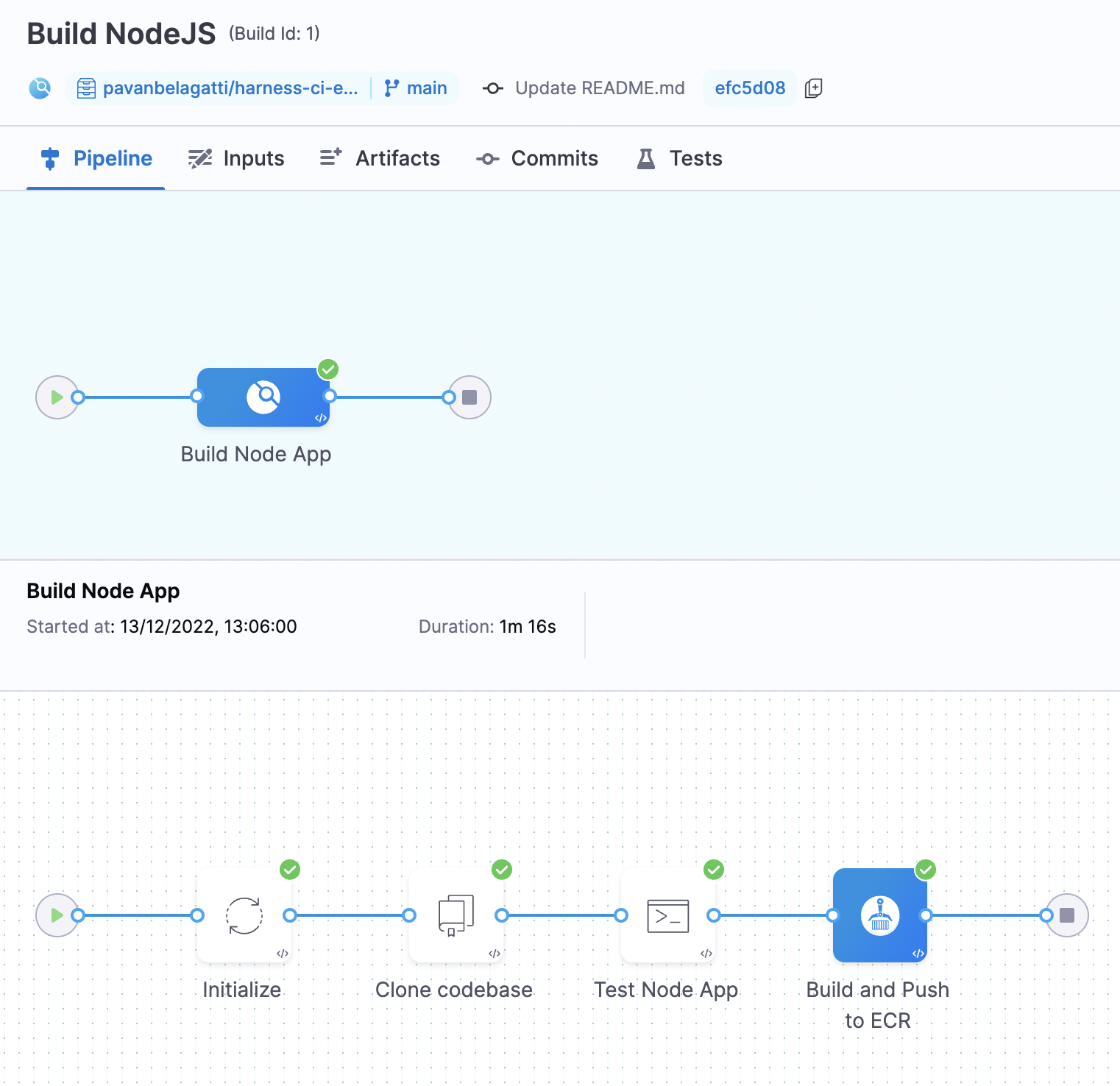This screenshot has width=1120, height=1086.
Task: Select the Initialize step node
Action: 244,915
